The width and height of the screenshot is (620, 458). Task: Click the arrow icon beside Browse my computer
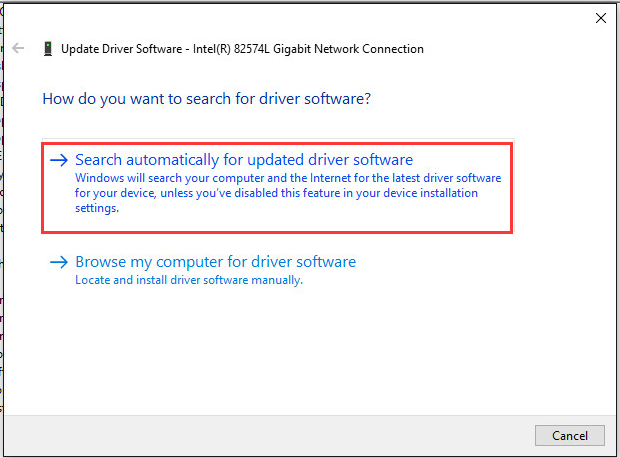pos(60,263)
